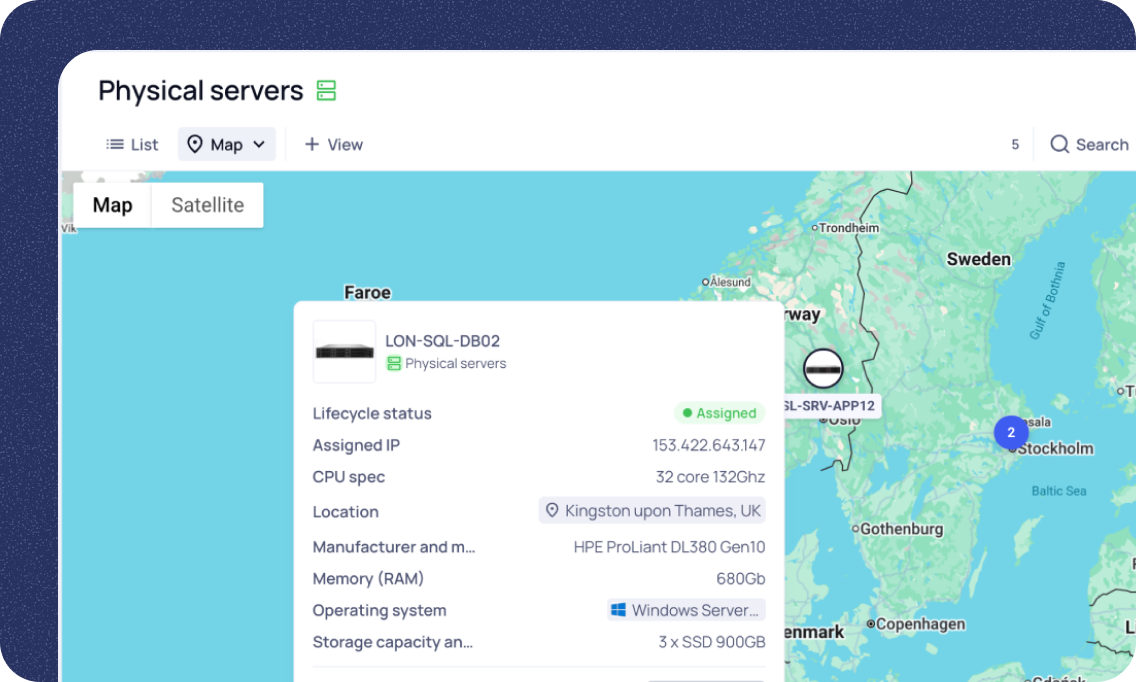Click the magnifier Search icon
The width and height of the screenshot is (1136, 682).
pos(1059,145)
